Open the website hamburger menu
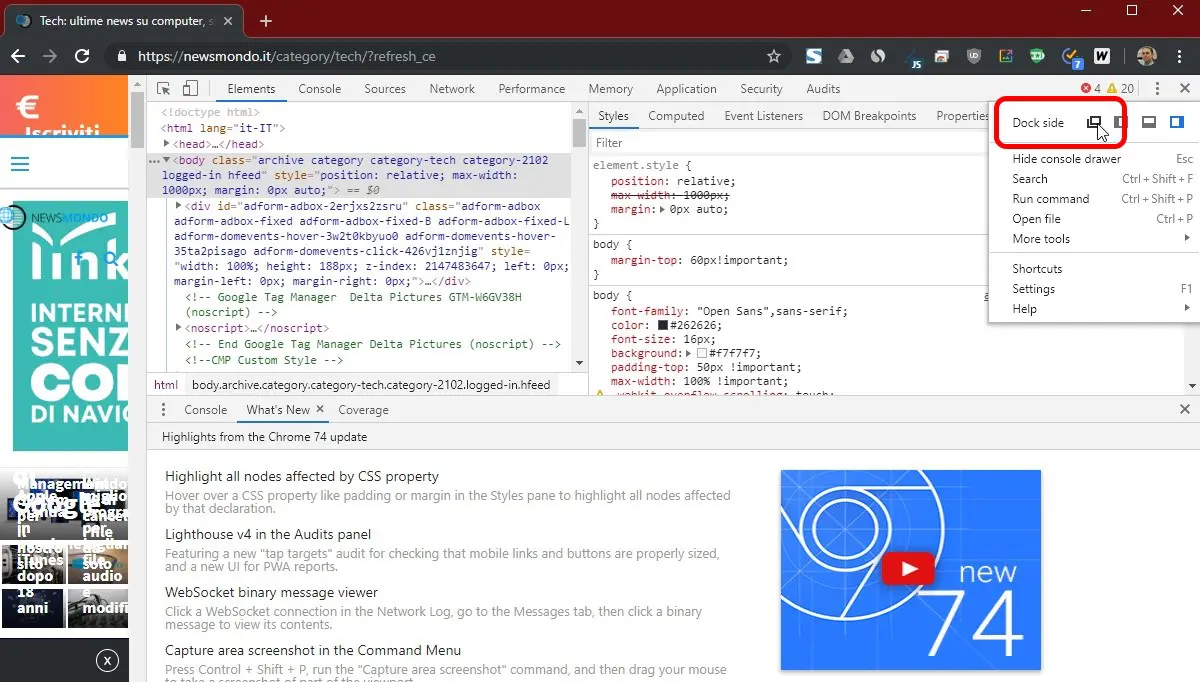1200x682 pixels. click(19, 164)
